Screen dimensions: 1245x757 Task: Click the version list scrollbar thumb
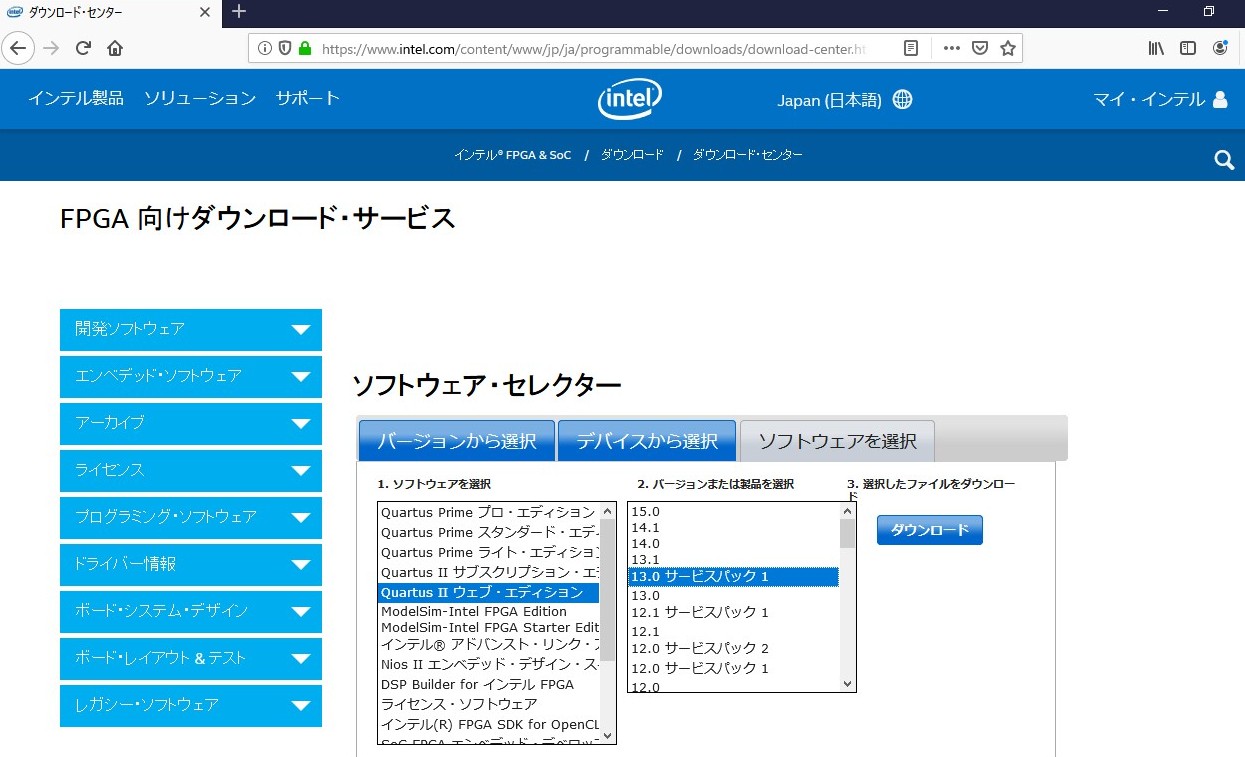(847, 533)
